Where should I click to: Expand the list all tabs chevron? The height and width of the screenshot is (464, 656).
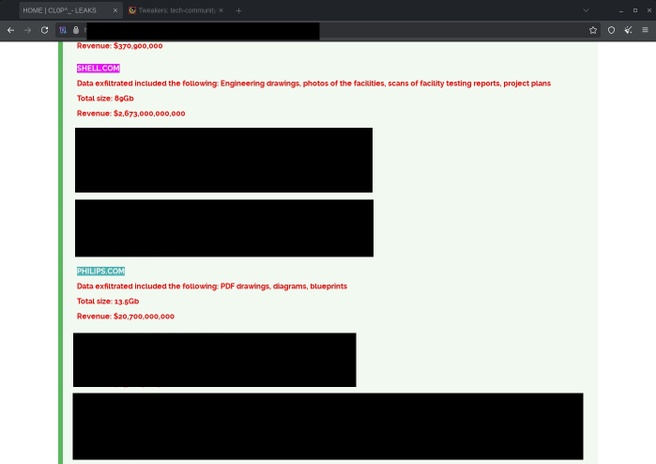pos(586,10)
